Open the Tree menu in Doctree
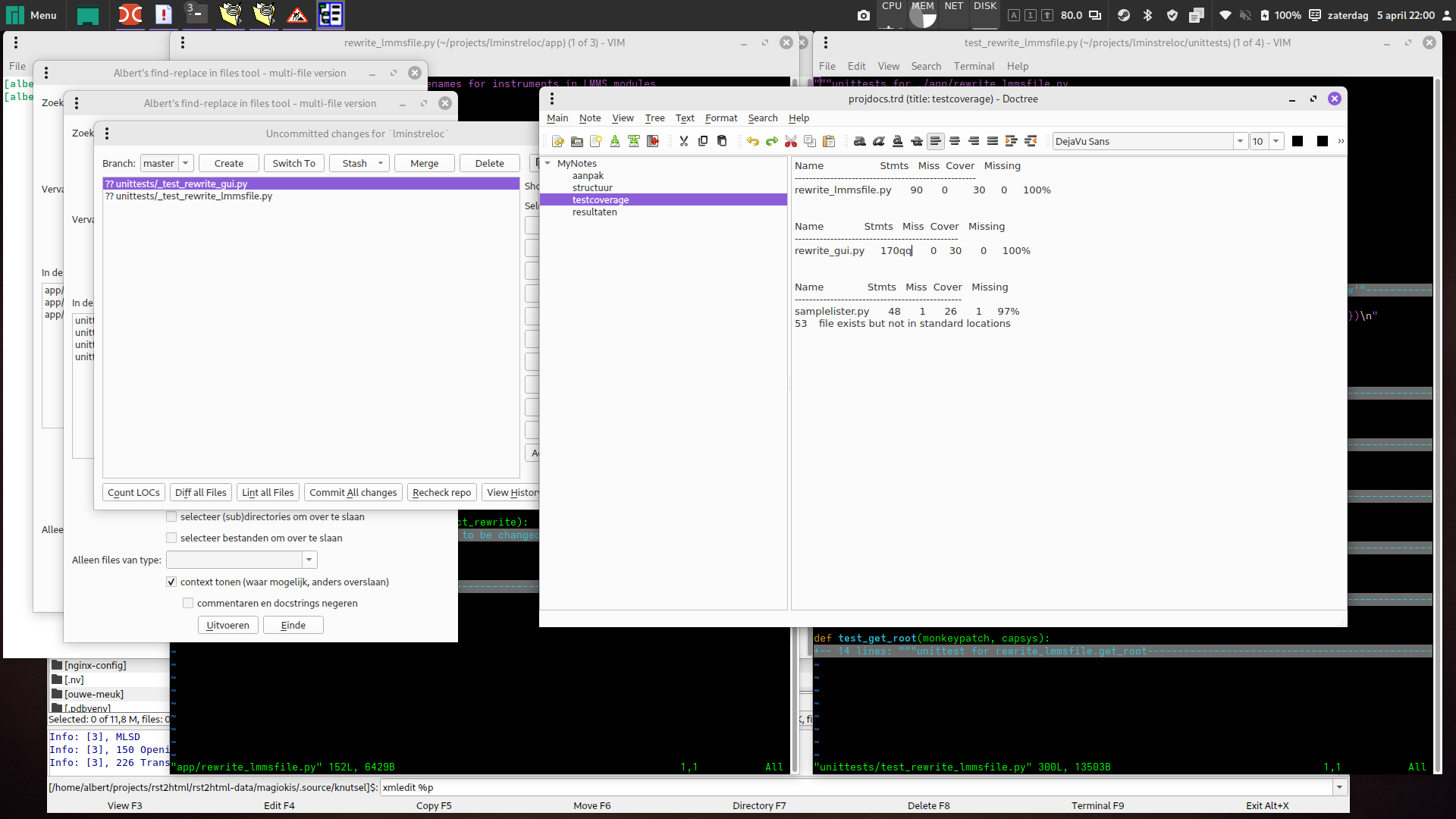The width and height of the screenshot is (1456, 819). (x=654, y=118)
